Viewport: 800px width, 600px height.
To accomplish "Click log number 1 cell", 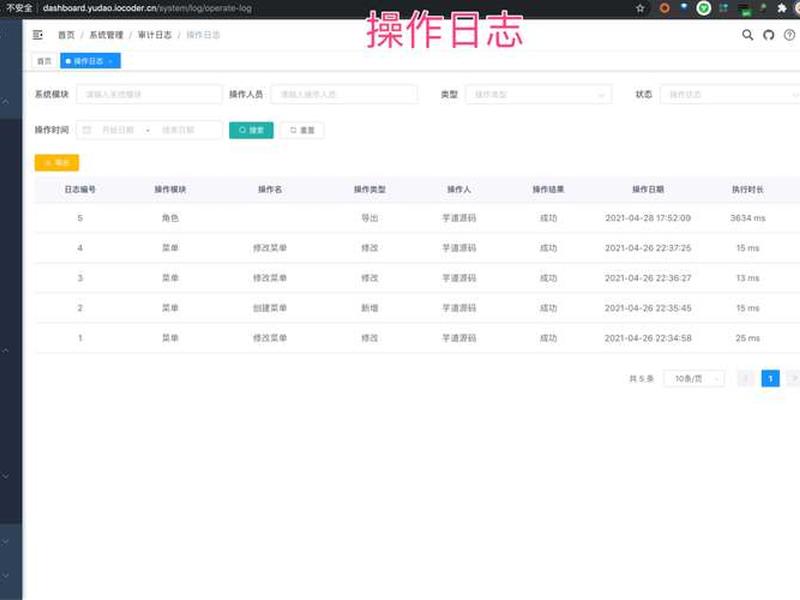I will click(80, 338).
